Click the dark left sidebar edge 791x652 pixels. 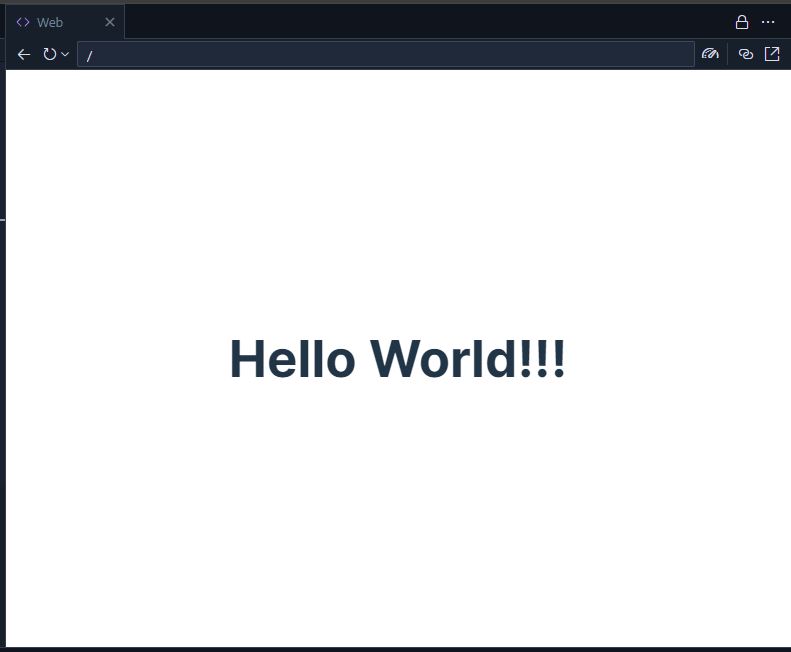(3, 404)
